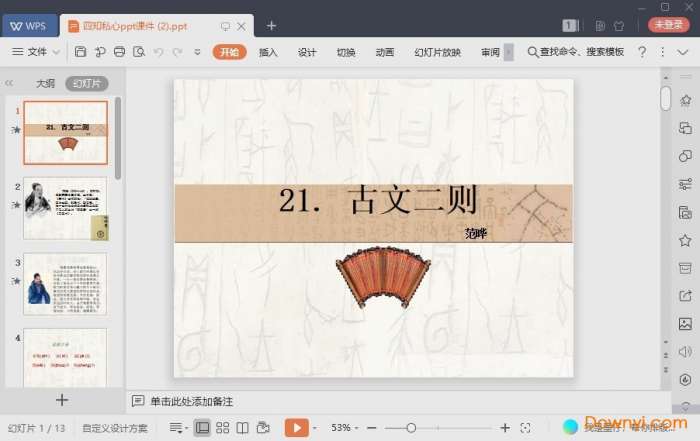Screen dimensions: 700x441
Task: Expand more ribbon tabs after 审阅
Action: (x=508, y=52)
